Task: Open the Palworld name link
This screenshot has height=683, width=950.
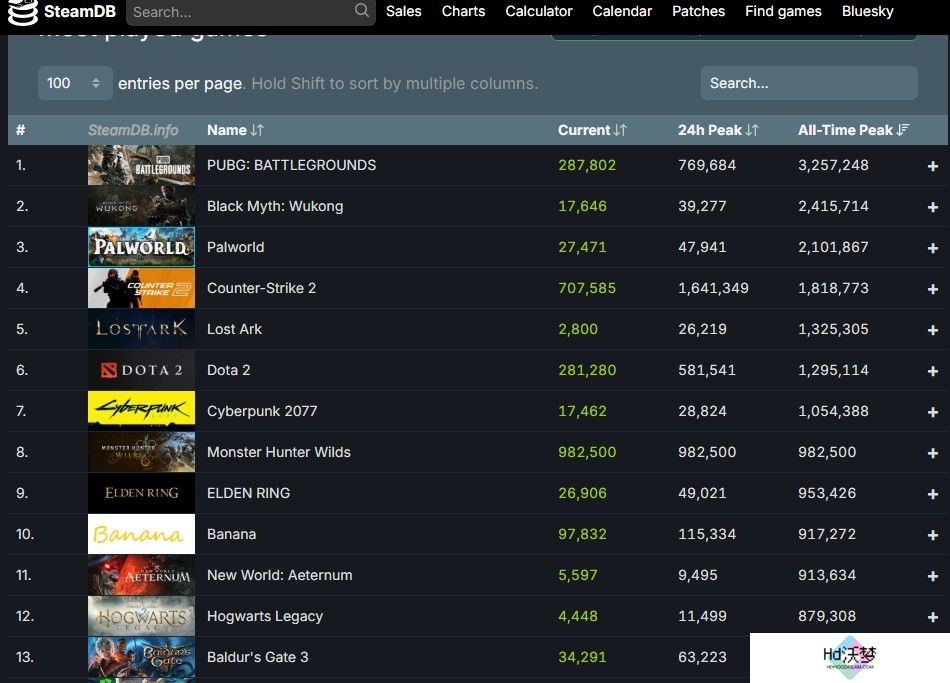Action: tap(236, 247)
